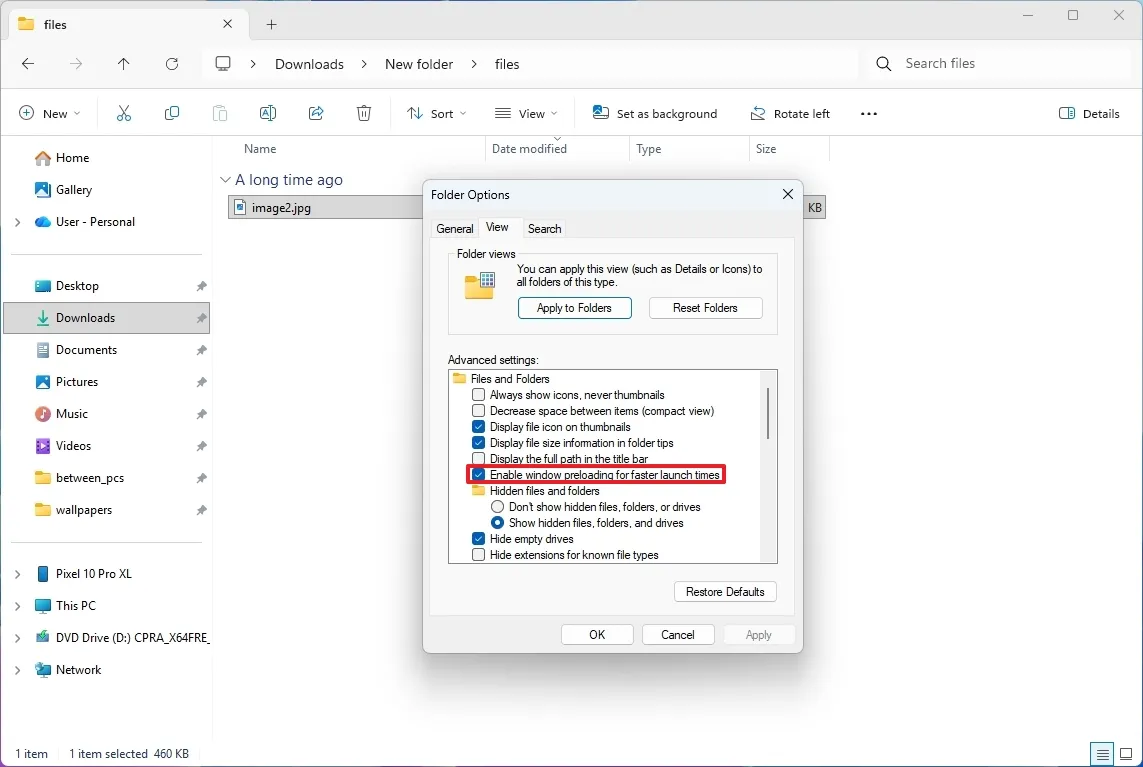Viewport: 1143px width, 767px height.
Task: Click the Restore Defaults button
Action: tap(725, 592)
